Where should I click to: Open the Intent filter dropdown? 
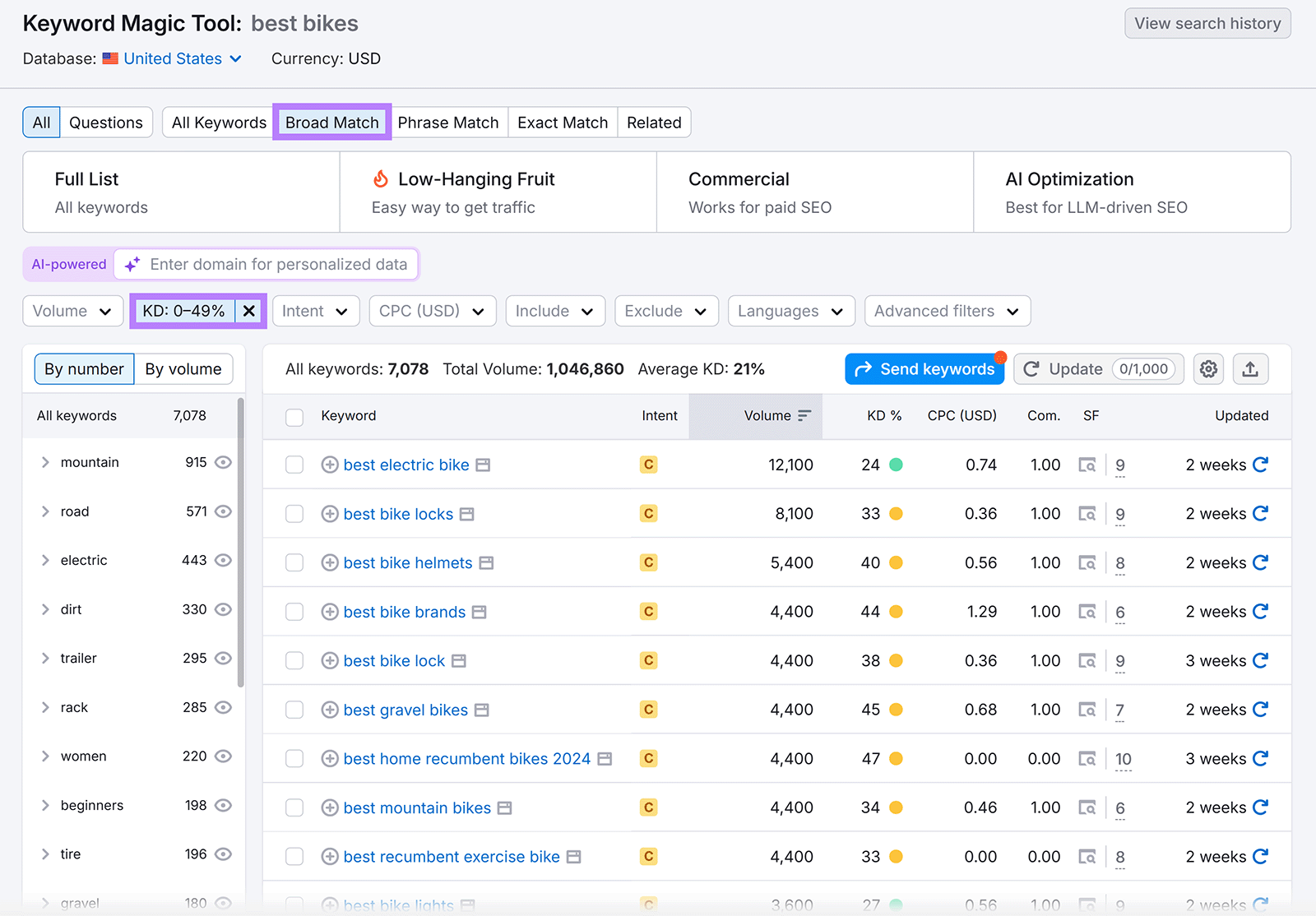[x=315, y=311]
